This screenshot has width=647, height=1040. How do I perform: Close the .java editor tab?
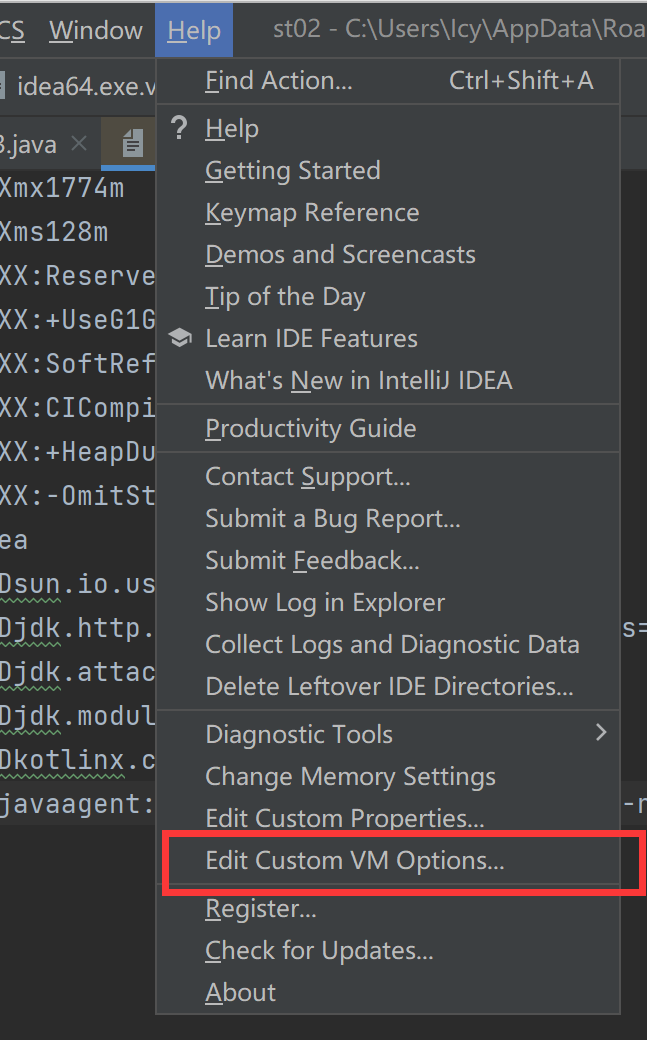click(x=80, y=144)
